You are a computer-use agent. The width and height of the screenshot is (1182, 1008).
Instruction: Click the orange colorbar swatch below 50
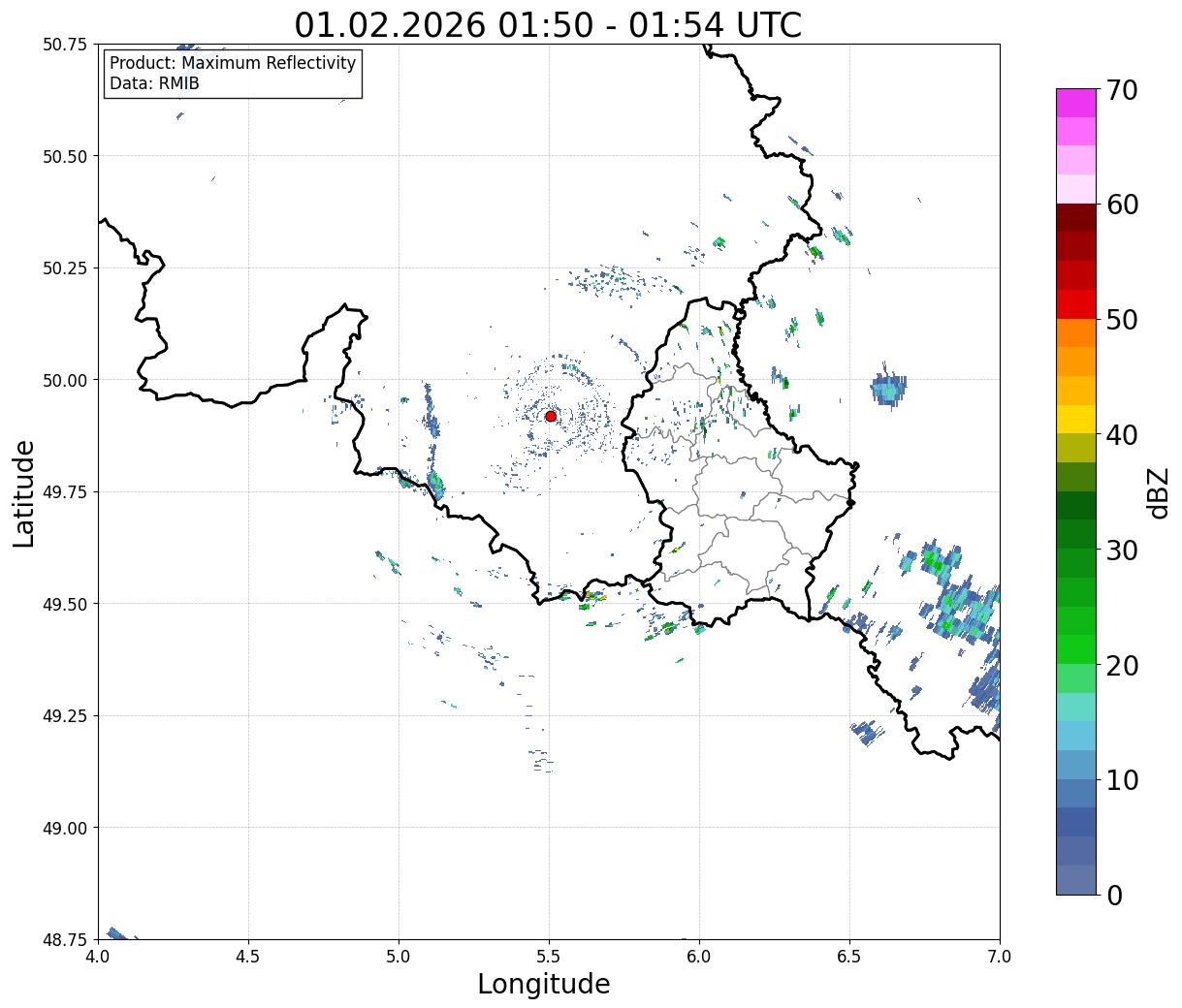point(1076,333)
